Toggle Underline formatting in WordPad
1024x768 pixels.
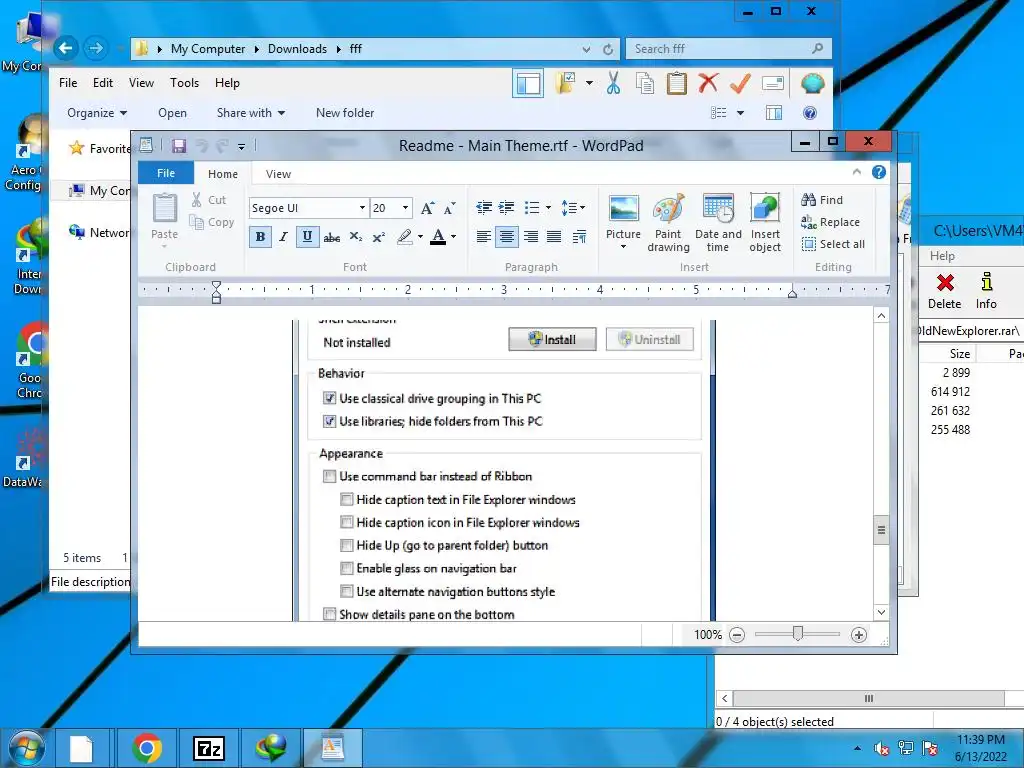click(x=308, y=236)
